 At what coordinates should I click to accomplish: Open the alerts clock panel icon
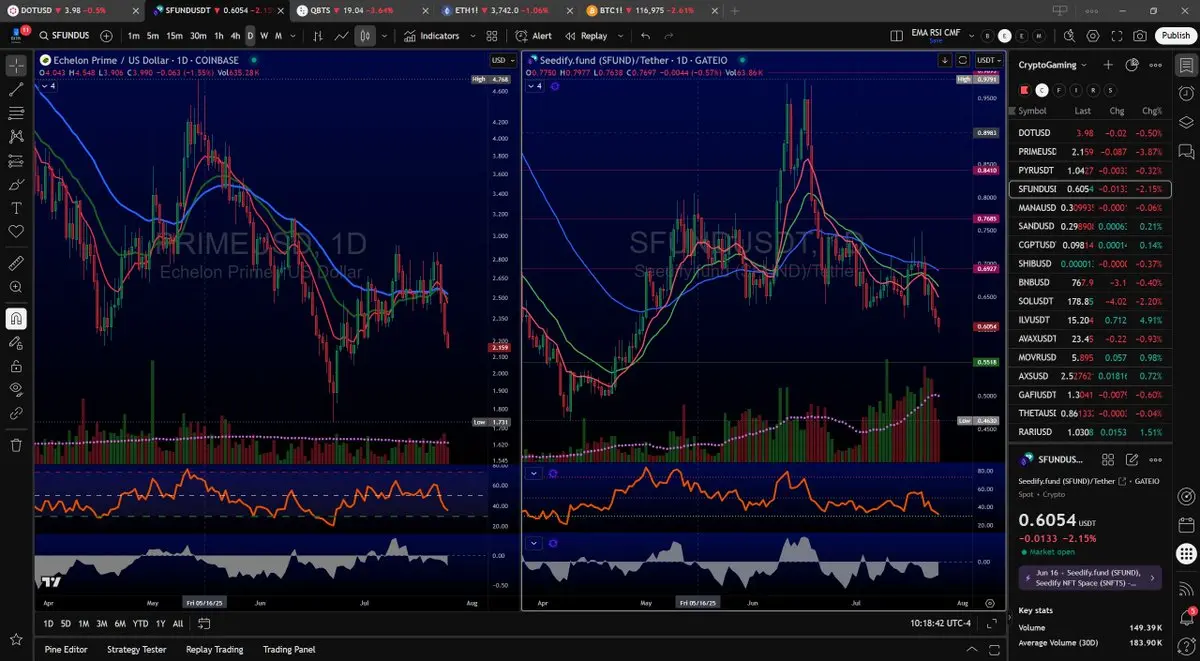1186,93
